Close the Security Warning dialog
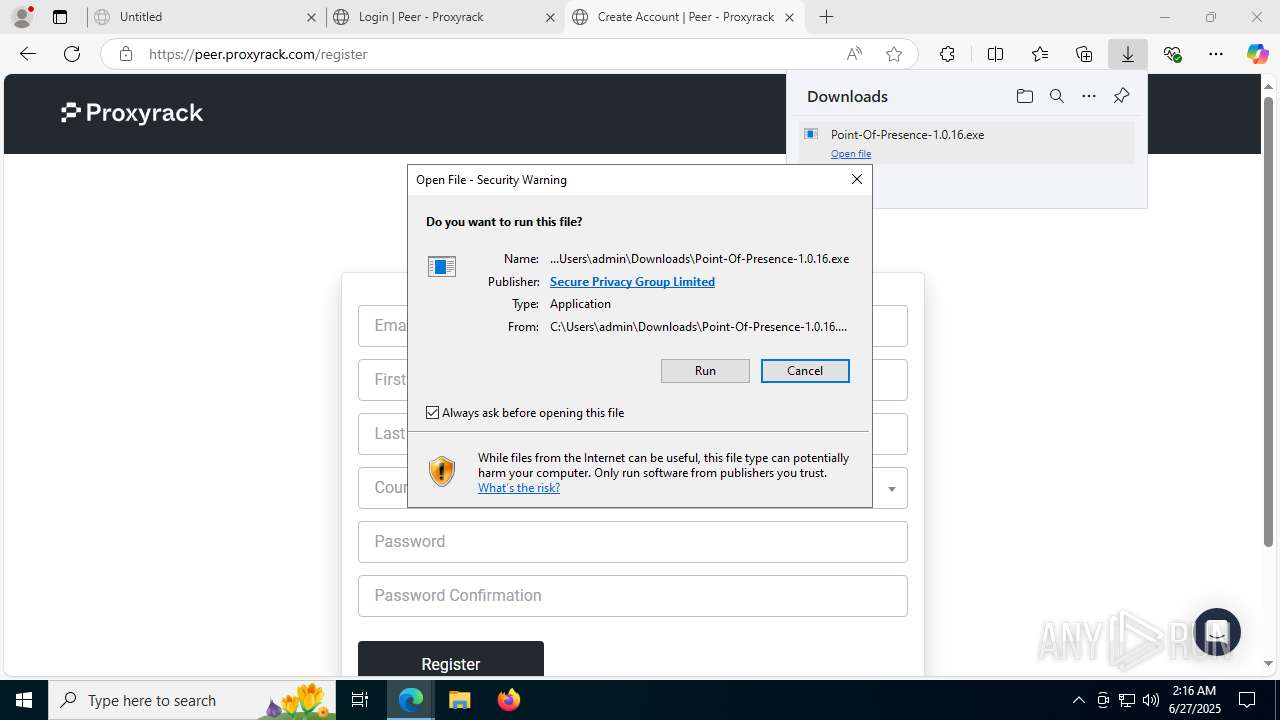 click(x=857, y=179)
